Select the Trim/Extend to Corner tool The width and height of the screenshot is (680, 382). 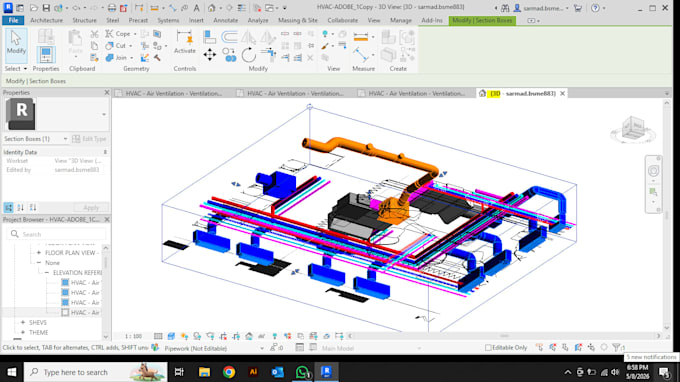point(268,55)
